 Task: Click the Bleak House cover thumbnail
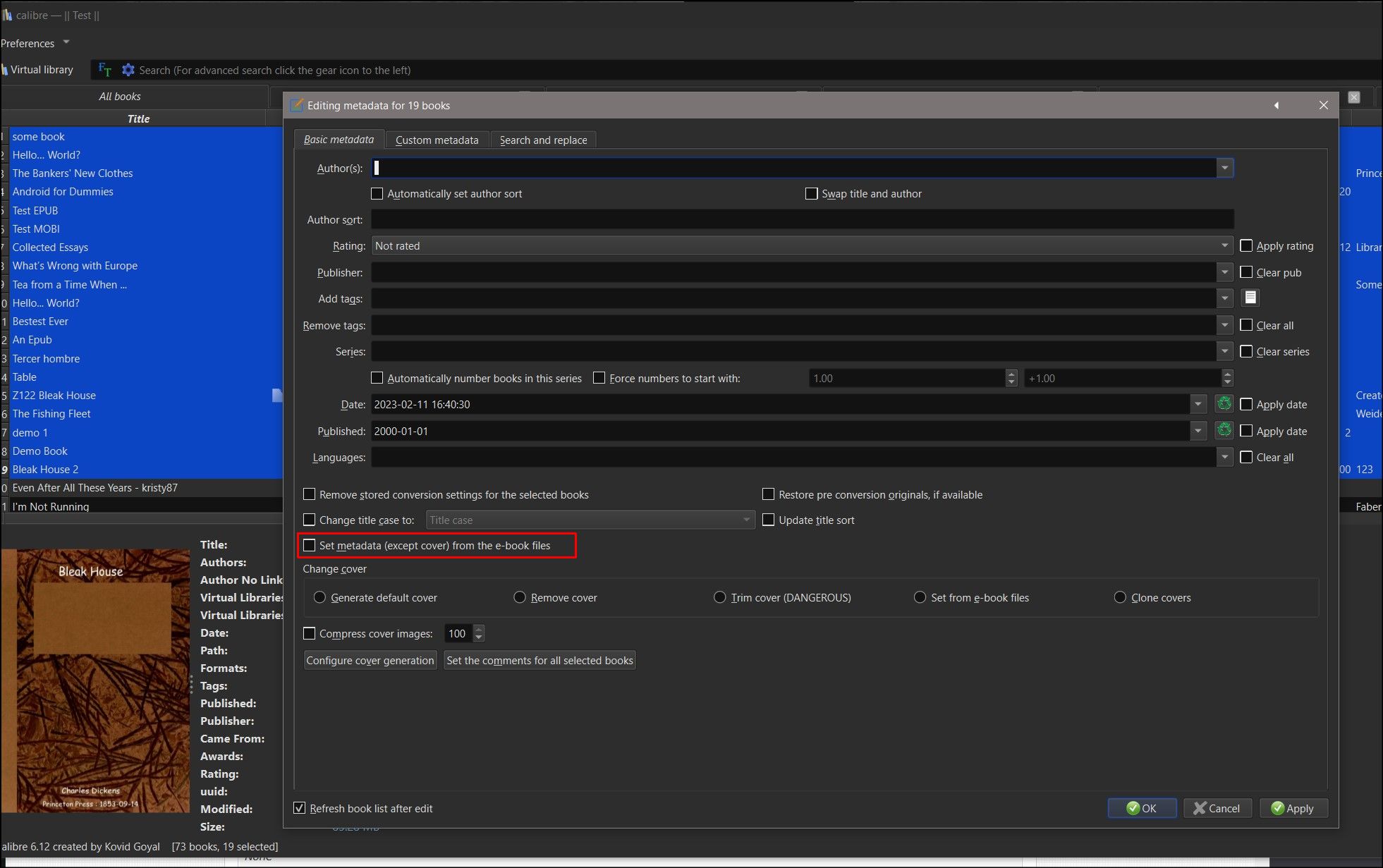[95, 680]
